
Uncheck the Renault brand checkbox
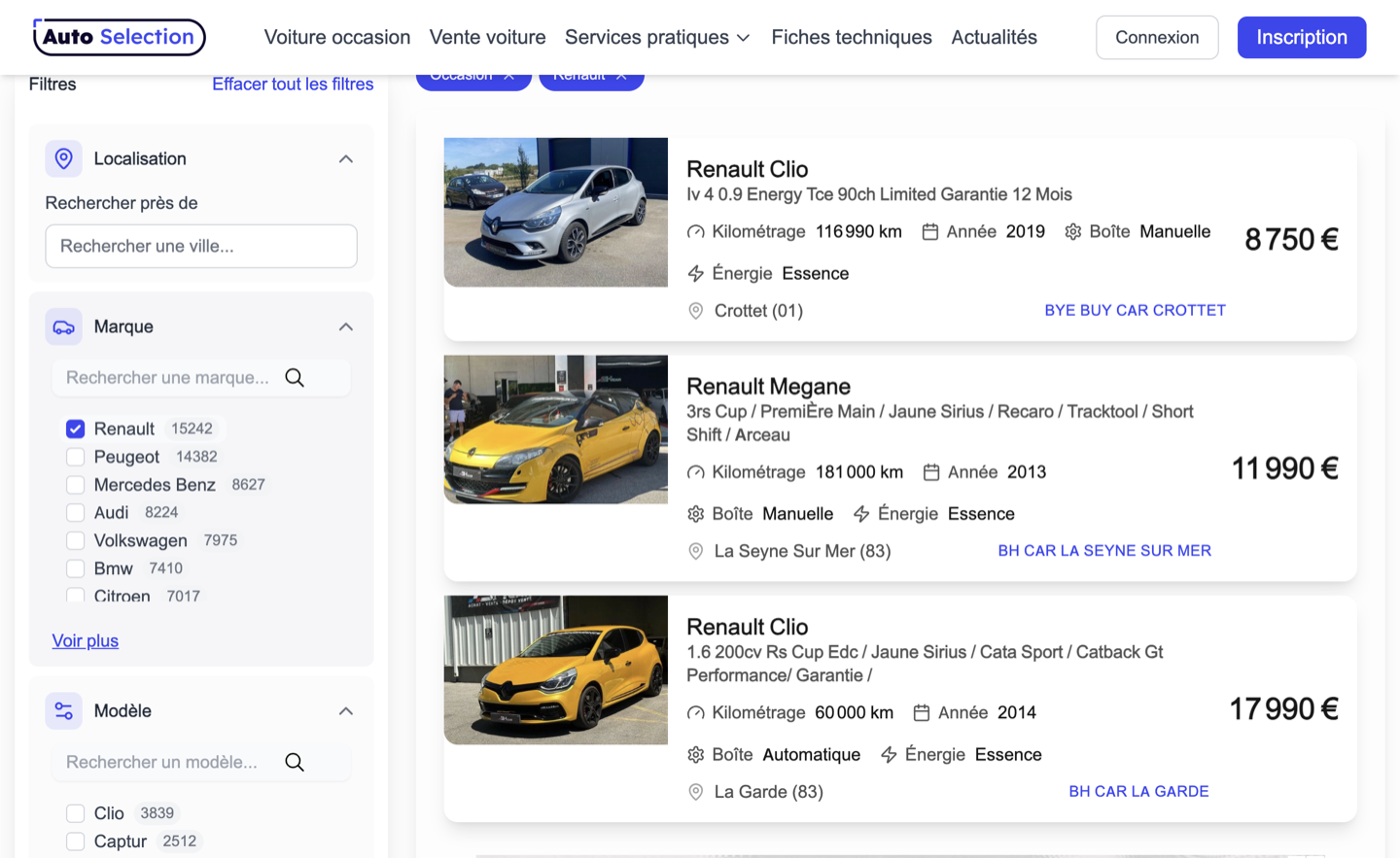[x=75, y=429]
